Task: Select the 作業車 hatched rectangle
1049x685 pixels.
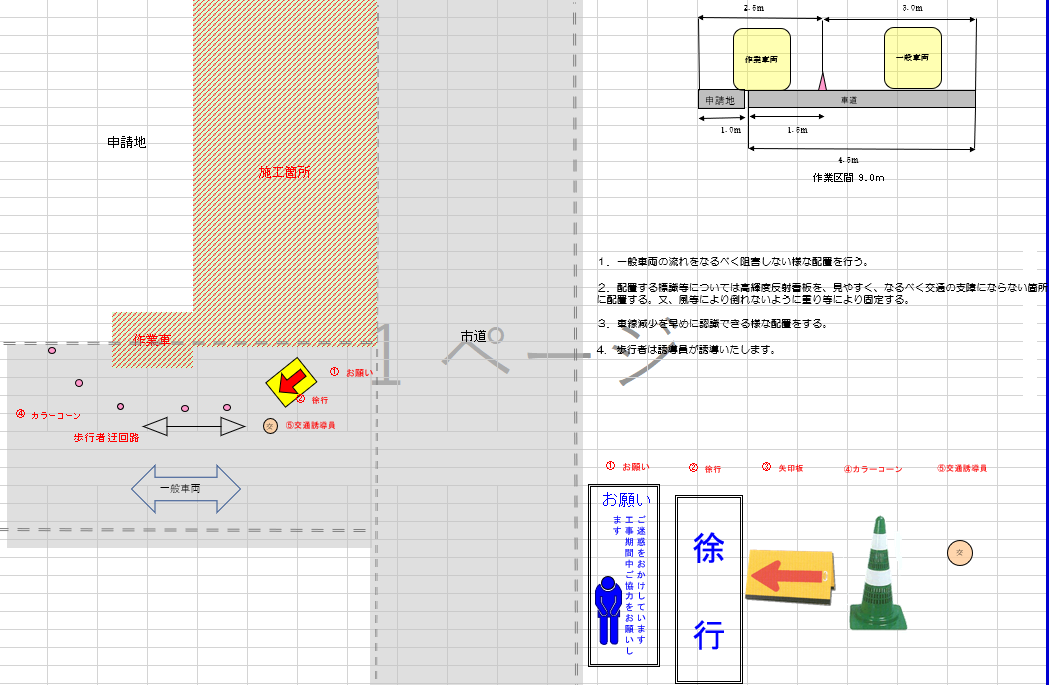Action: (152, 339)
